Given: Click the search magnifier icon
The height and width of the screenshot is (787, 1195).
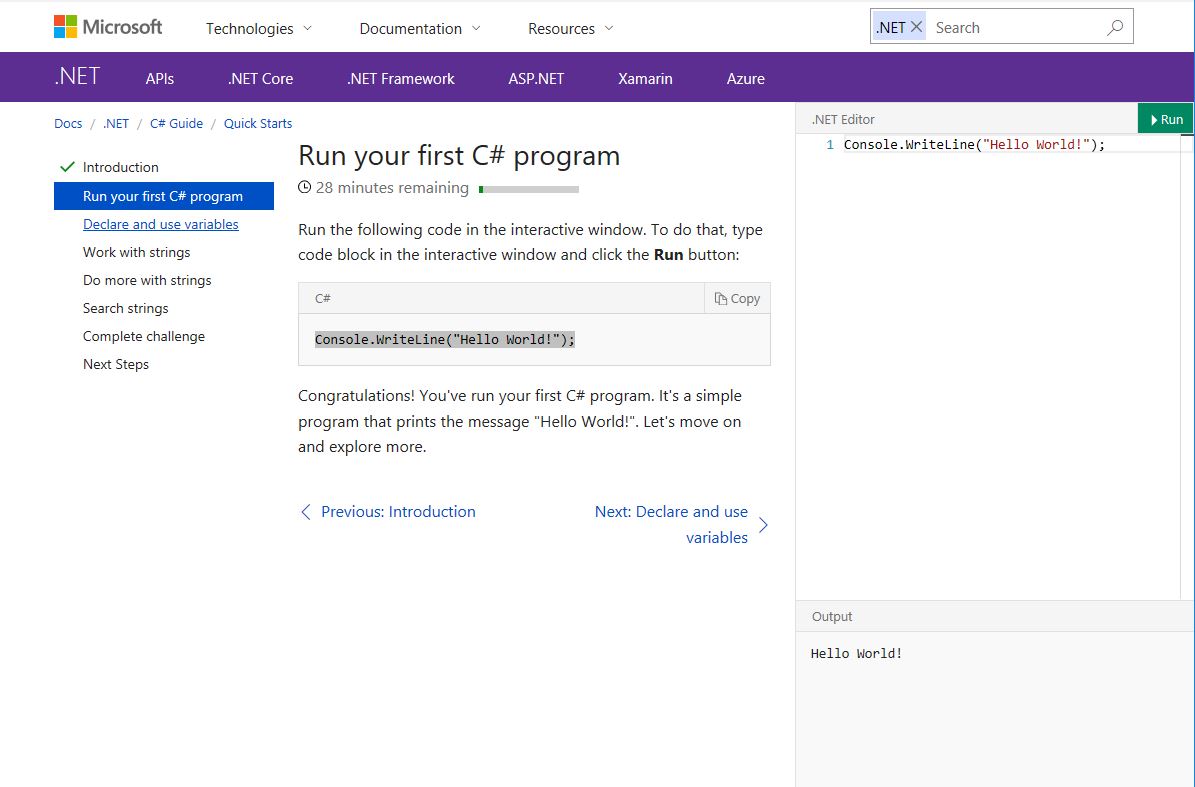Looking at the screenshot, I should 1114,28.
